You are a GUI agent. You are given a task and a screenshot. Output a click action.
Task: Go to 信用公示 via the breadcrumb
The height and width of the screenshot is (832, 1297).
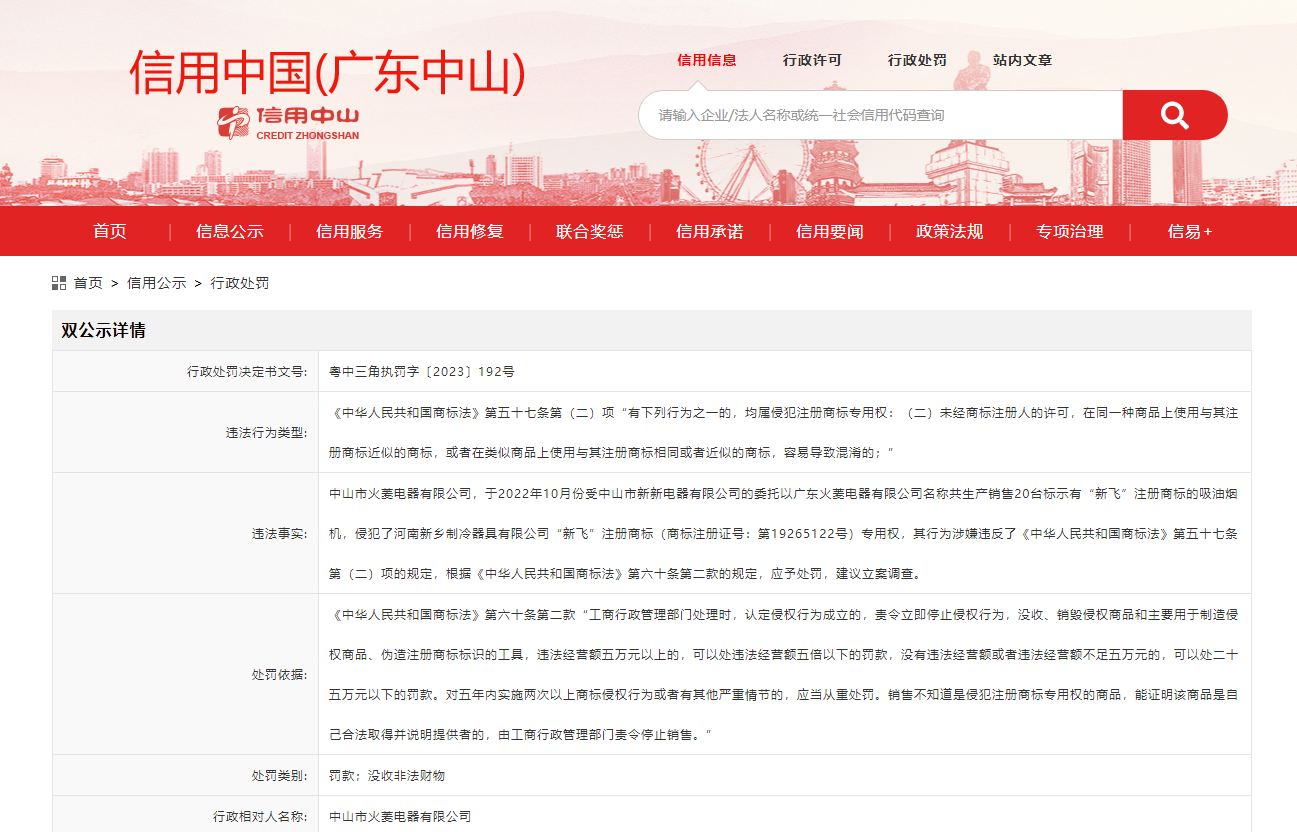click(157, 283)
